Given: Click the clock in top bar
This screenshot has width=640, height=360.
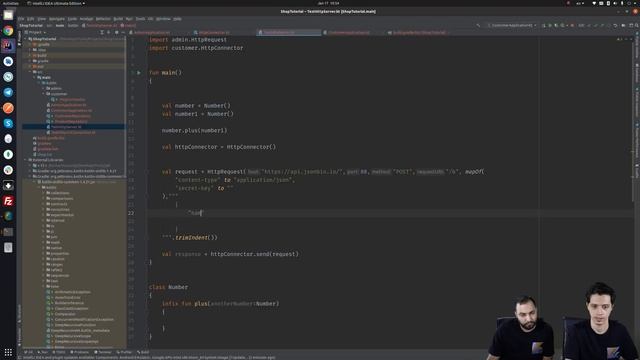Looking at the screenshot, I should click(329, 3).
